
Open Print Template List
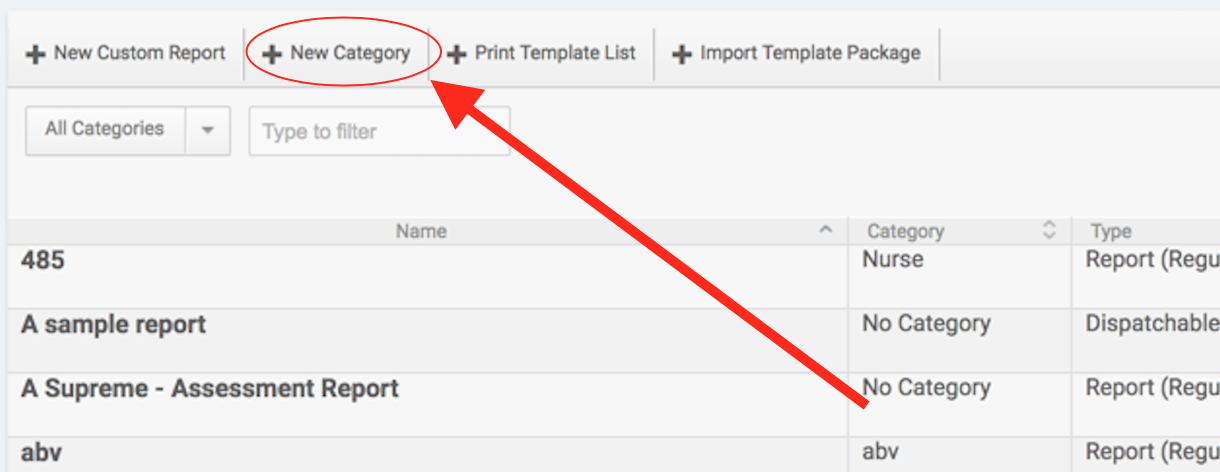click(541, 54)
